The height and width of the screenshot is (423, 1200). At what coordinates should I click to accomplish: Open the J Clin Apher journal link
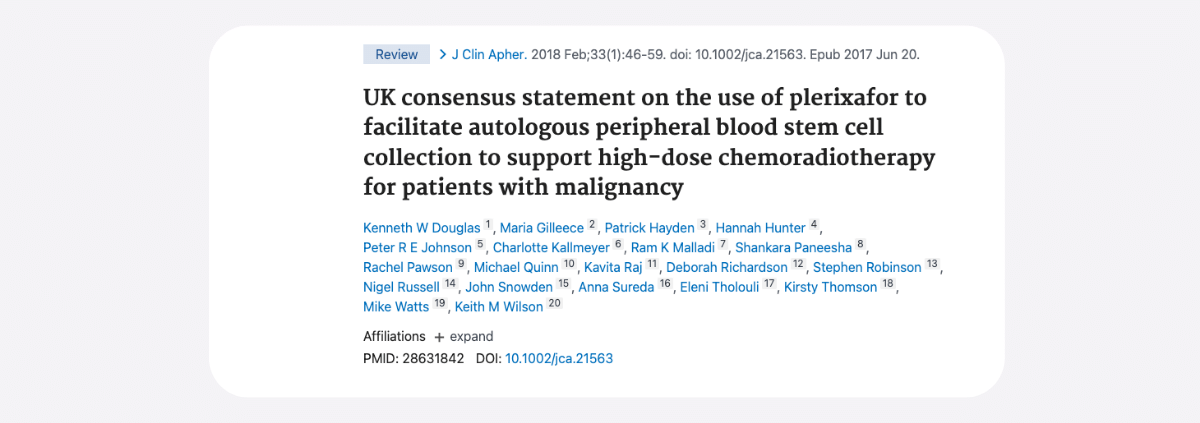coord(489,54)
